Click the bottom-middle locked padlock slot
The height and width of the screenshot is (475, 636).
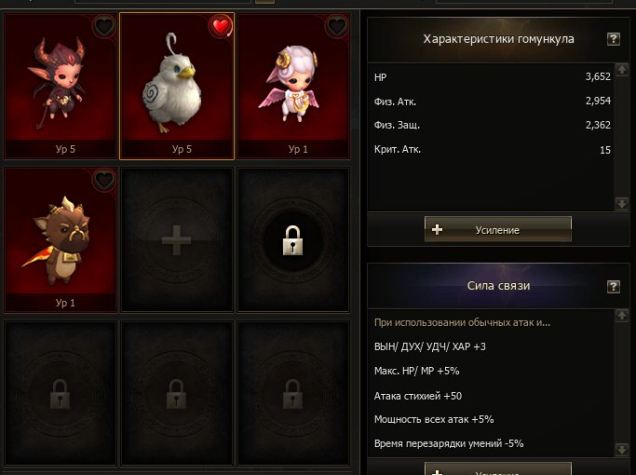point(176,393)
